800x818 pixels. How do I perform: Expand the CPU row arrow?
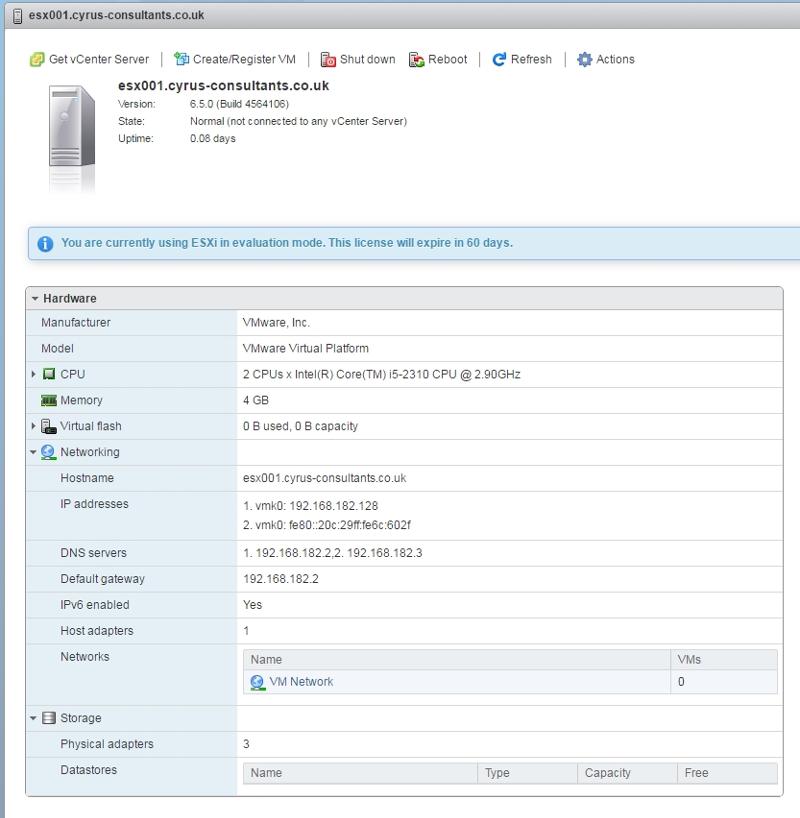[33, 374]
